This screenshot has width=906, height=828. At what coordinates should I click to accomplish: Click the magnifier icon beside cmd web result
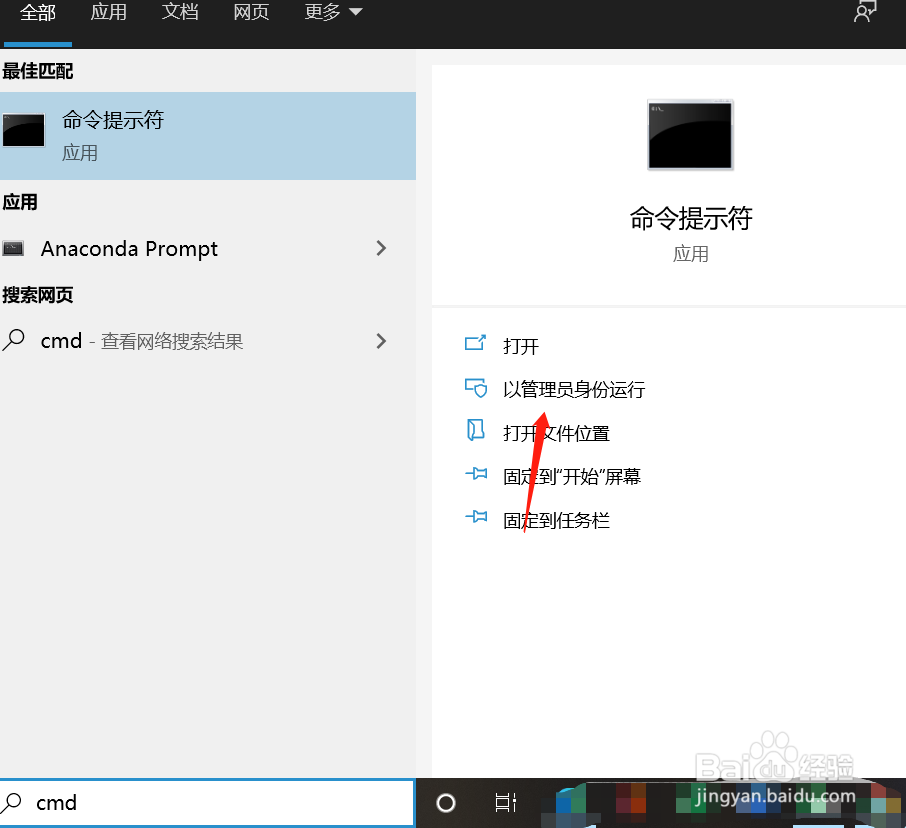pyautogui.click(x=13, y=340)
